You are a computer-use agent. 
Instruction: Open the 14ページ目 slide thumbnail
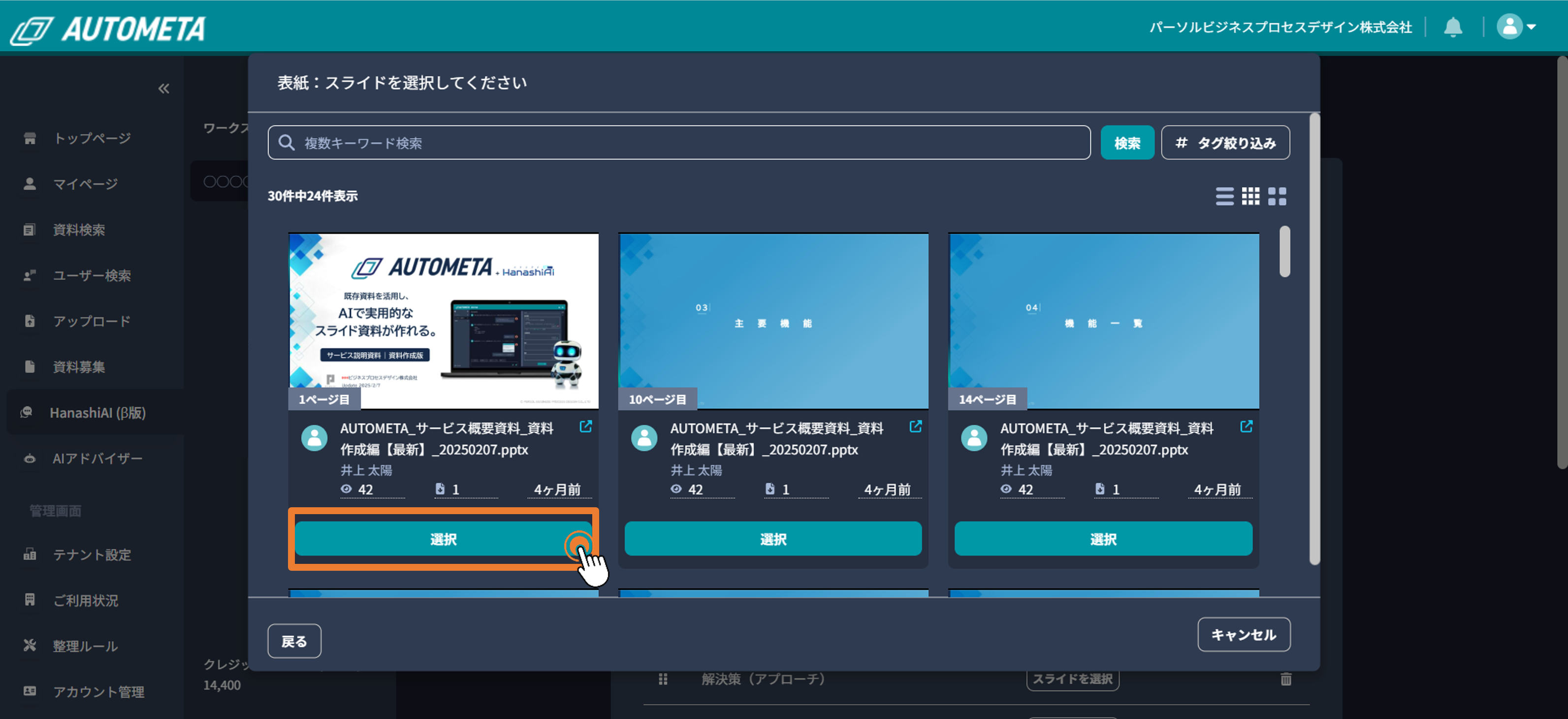[1104, 321]
